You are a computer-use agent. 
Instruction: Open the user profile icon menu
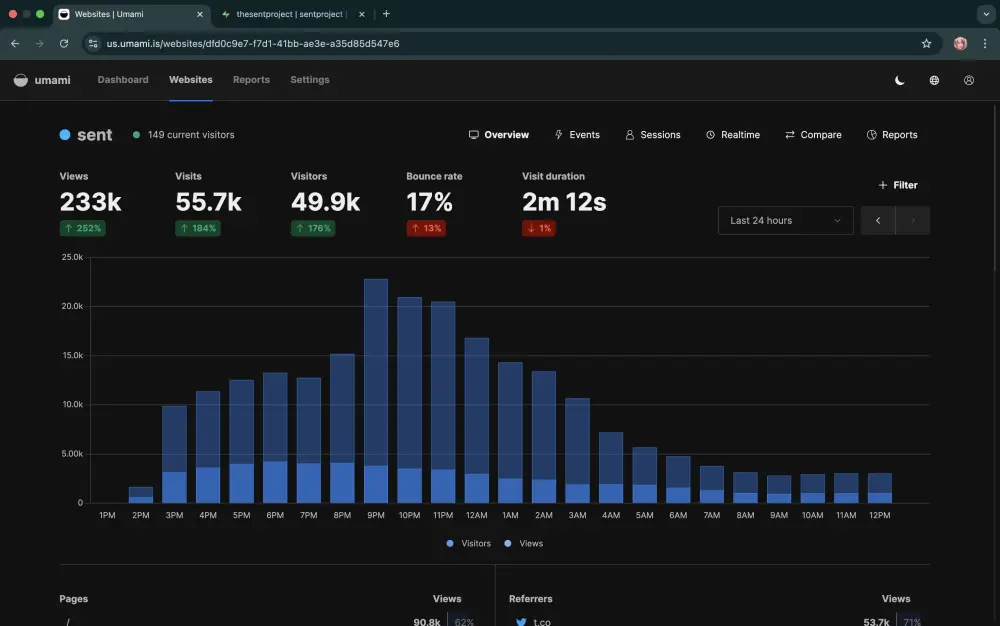coord(968,80)
